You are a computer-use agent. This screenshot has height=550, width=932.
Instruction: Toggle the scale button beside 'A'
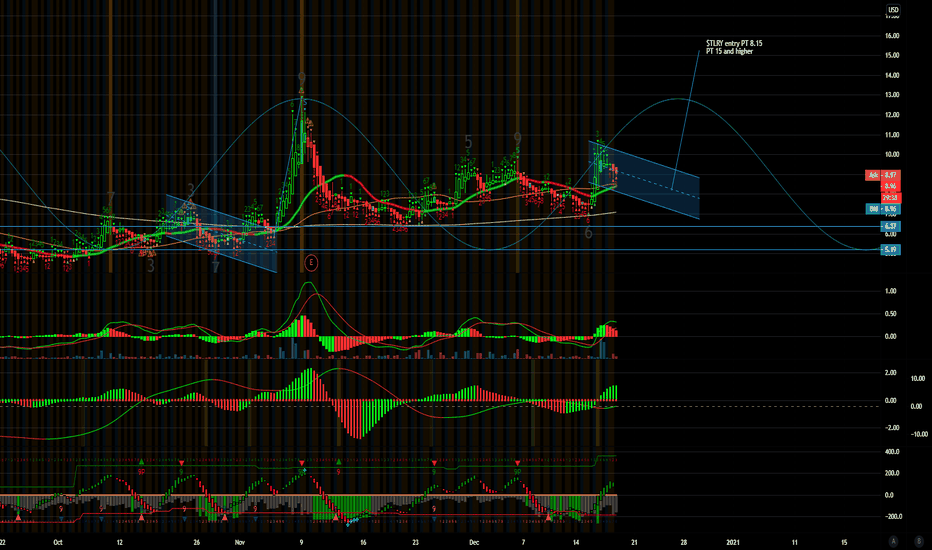pyautogui.click(x=919, y=541)
